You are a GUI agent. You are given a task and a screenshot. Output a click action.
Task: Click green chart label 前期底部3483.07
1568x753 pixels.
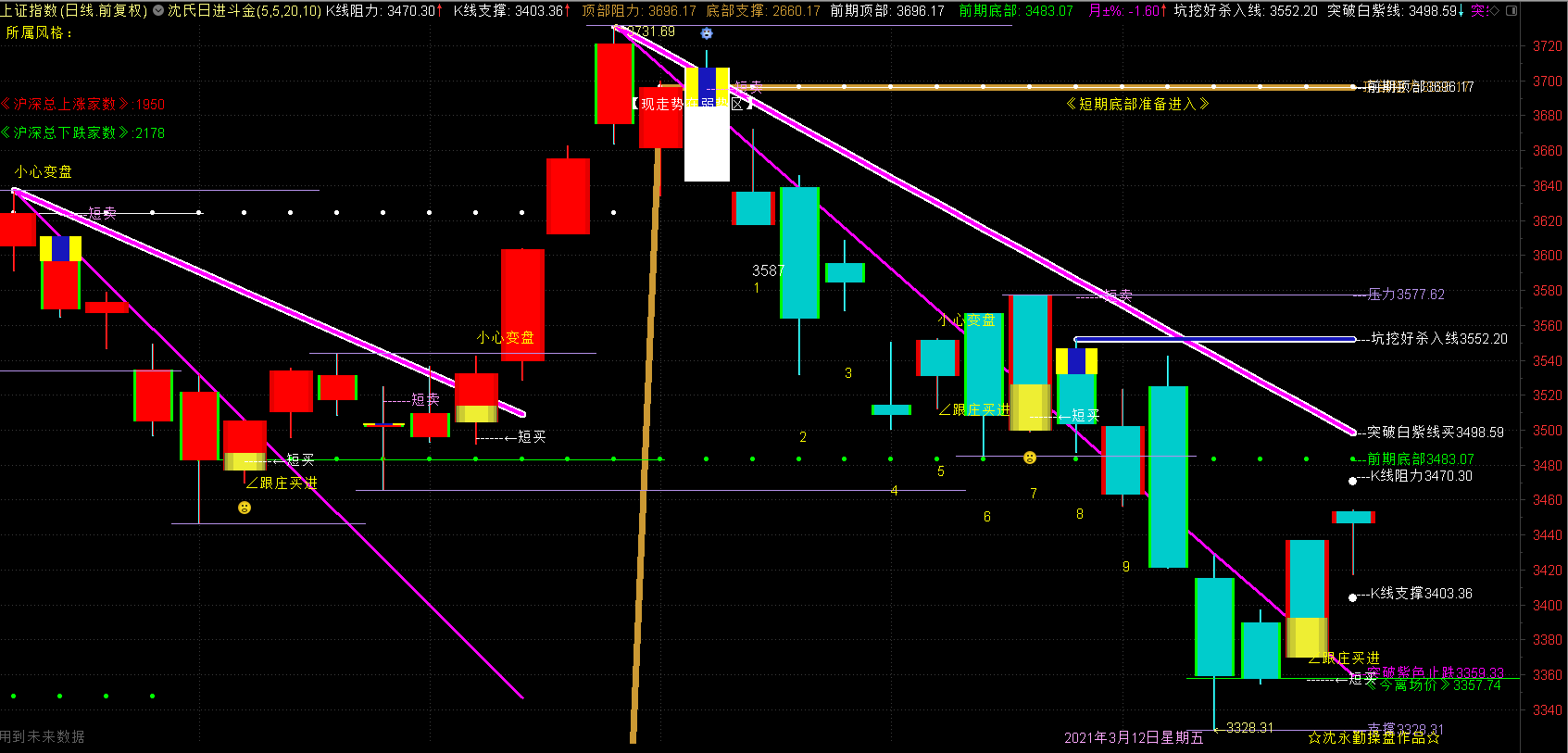click(1421, 459)
